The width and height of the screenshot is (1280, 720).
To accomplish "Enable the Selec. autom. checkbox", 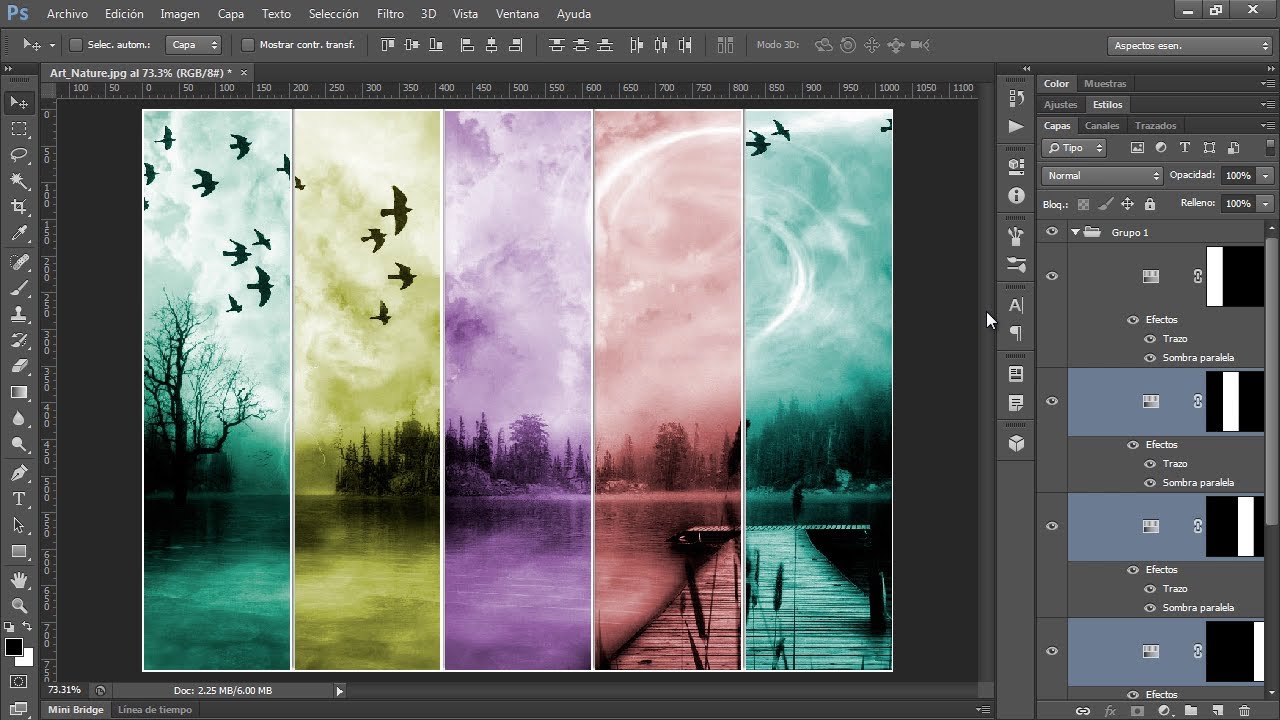I will coord(75,45).
